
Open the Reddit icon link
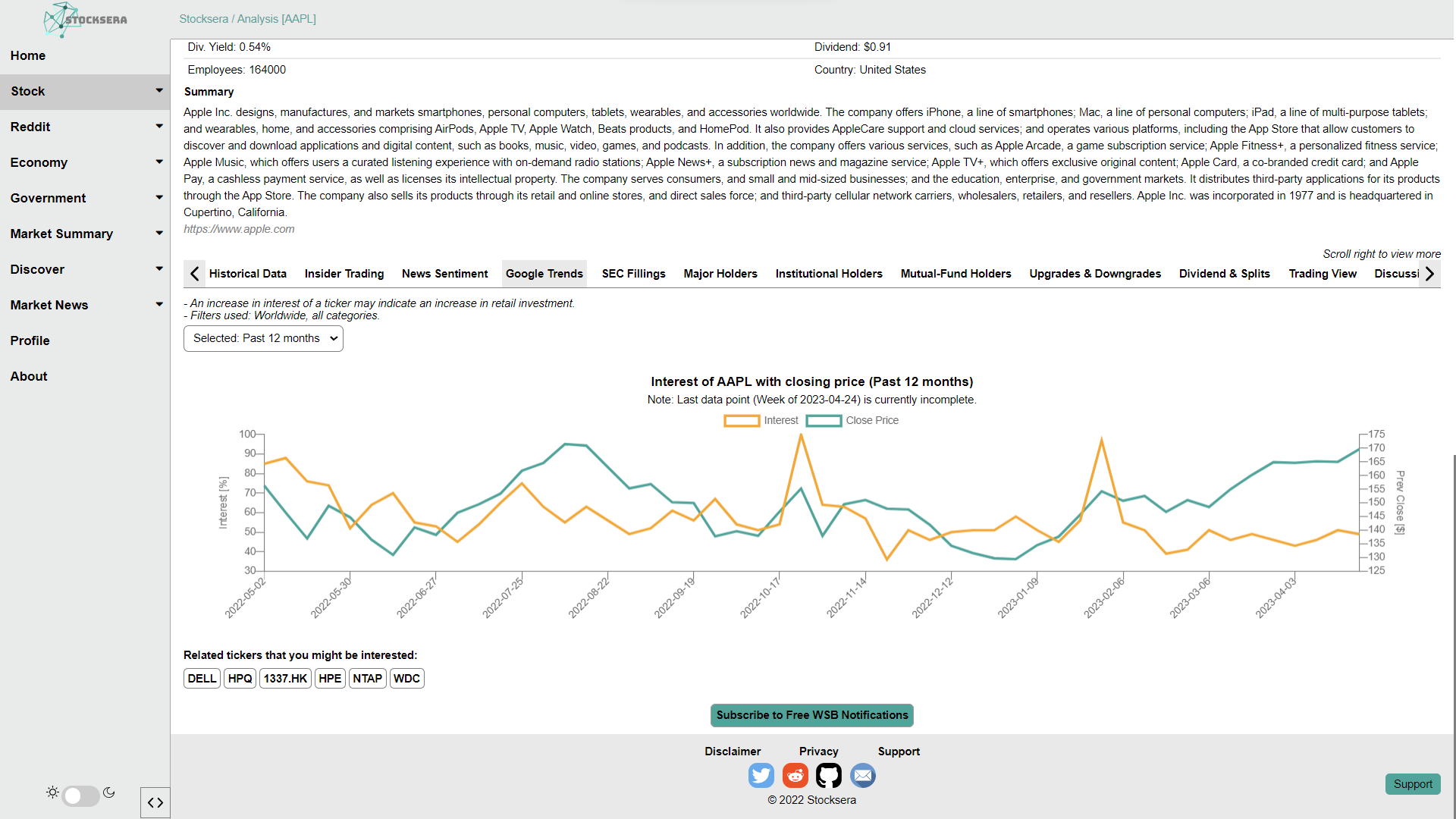click(x=795, y=775)
